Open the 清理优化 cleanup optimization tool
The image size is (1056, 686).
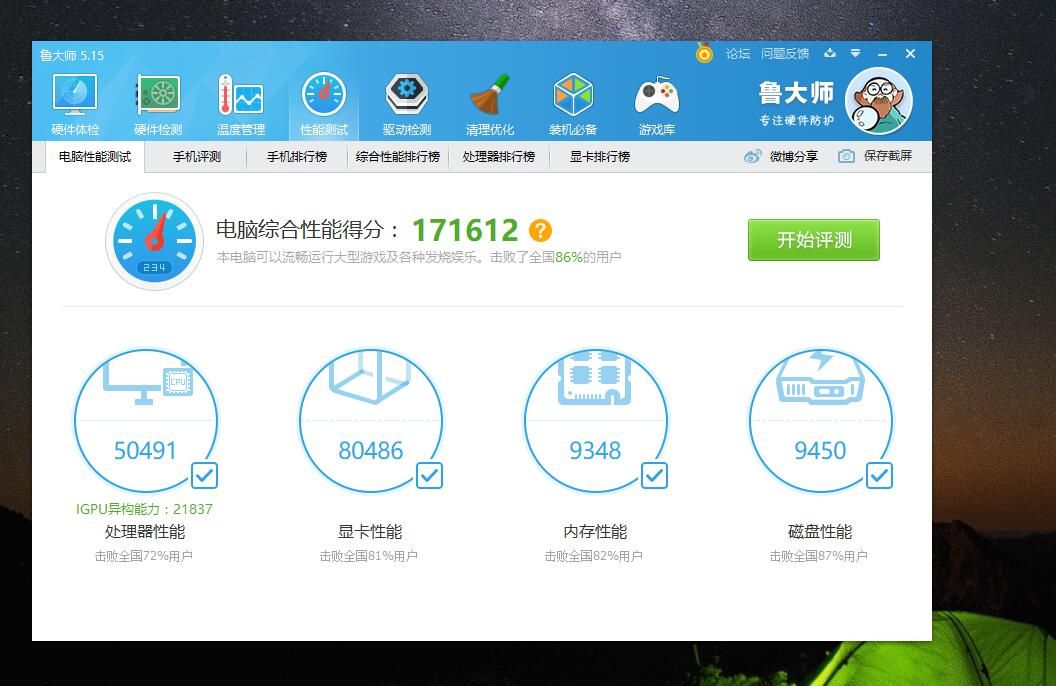click(x=490, y=100)
